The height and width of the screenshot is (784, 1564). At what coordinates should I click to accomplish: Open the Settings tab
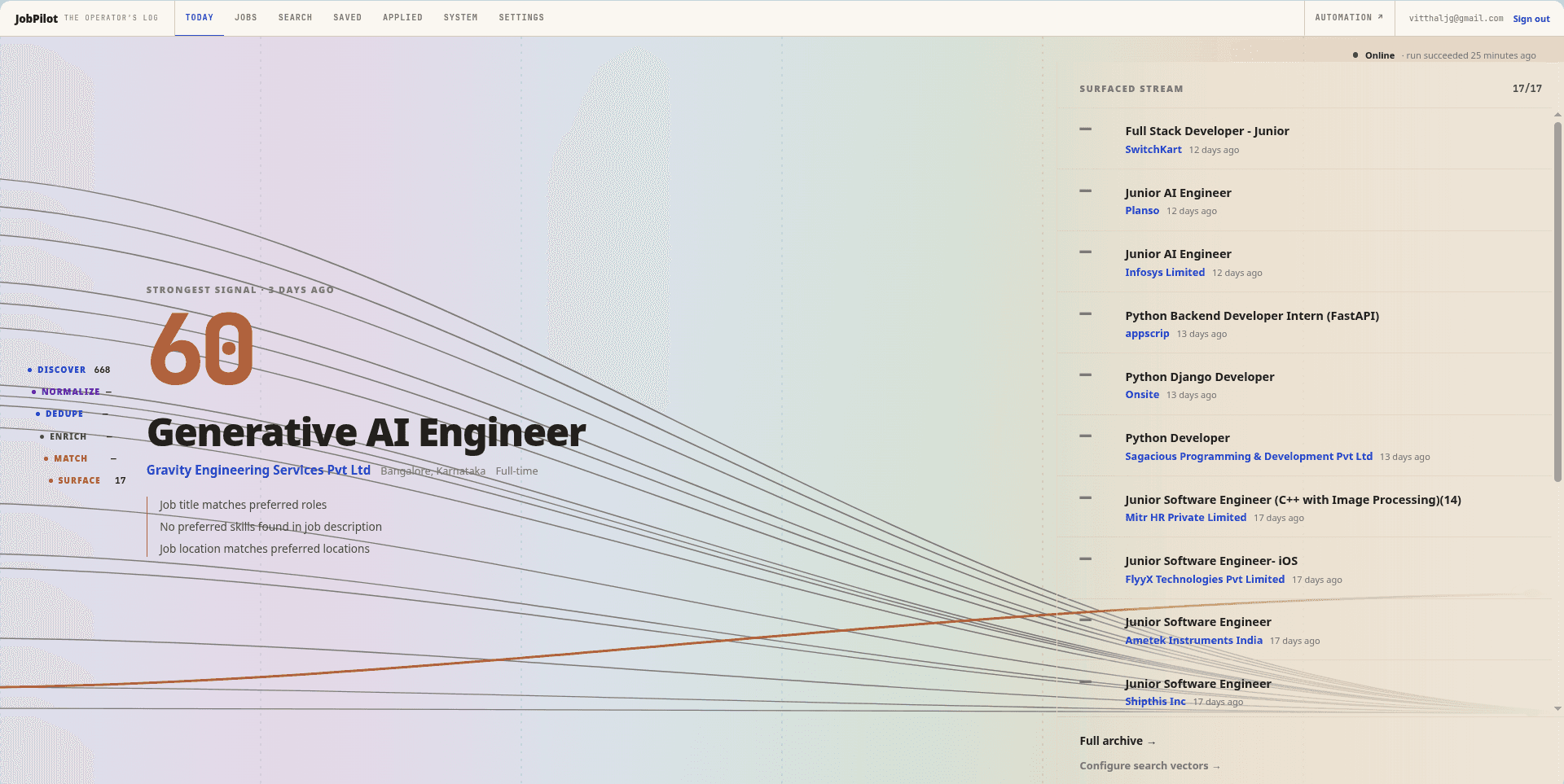[521, 18]
